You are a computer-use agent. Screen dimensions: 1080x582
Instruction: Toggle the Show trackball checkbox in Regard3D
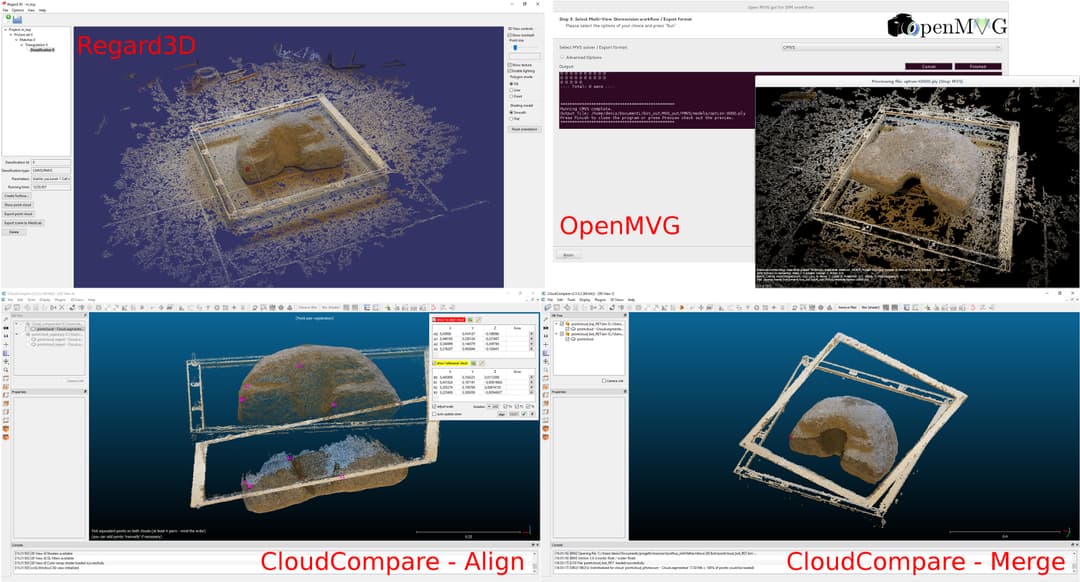click(510, 37)
